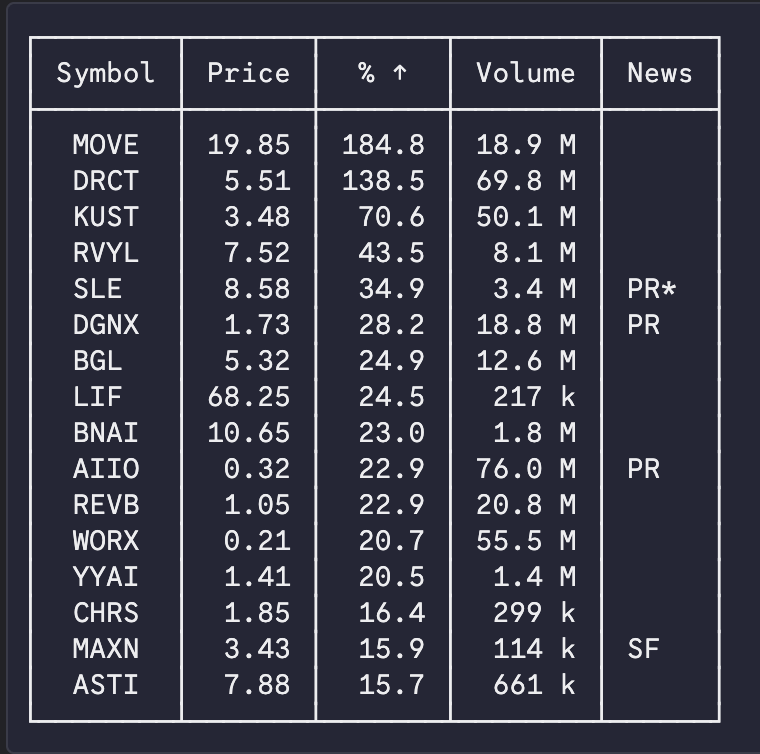Click the 76.0 M volume value
Screen dimensions: 760x754
pyautogui.click(x=525, y=469)
